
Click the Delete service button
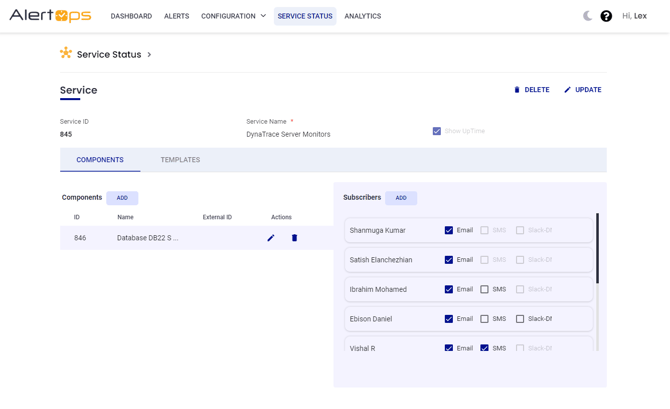tap(531, 90)
